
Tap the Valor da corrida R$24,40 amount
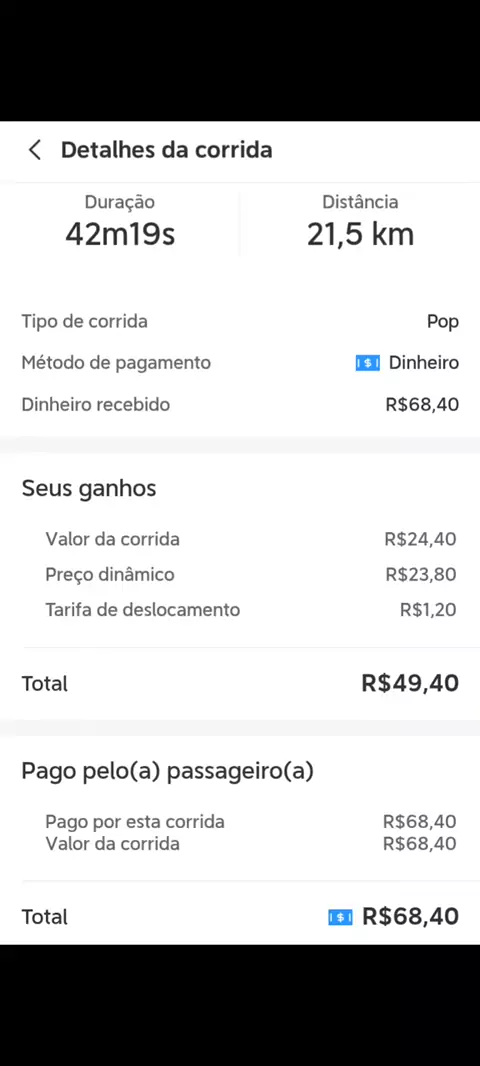coord(420,540)
